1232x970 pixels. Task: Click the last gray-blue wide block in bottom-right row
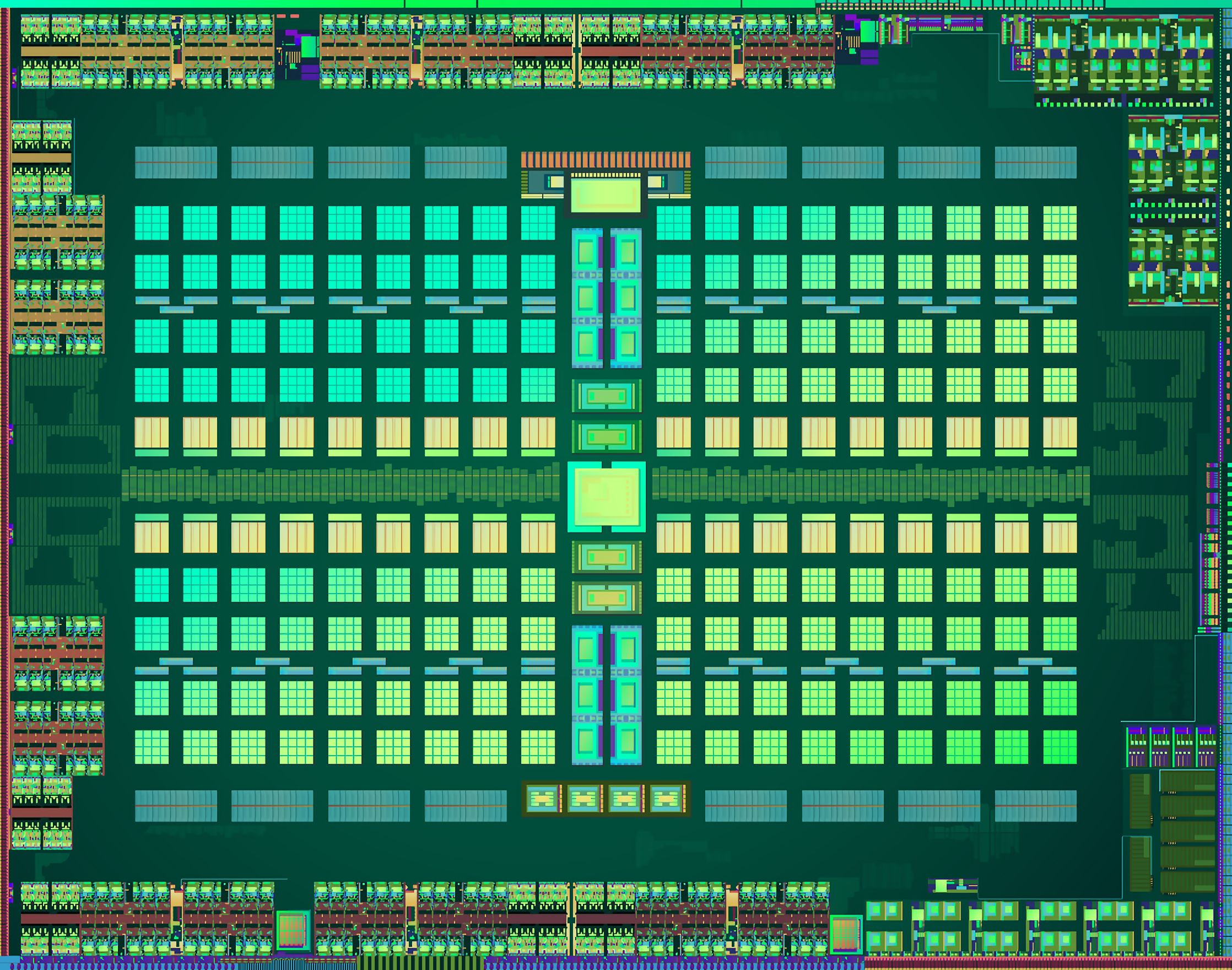[x=1035, y=805]
